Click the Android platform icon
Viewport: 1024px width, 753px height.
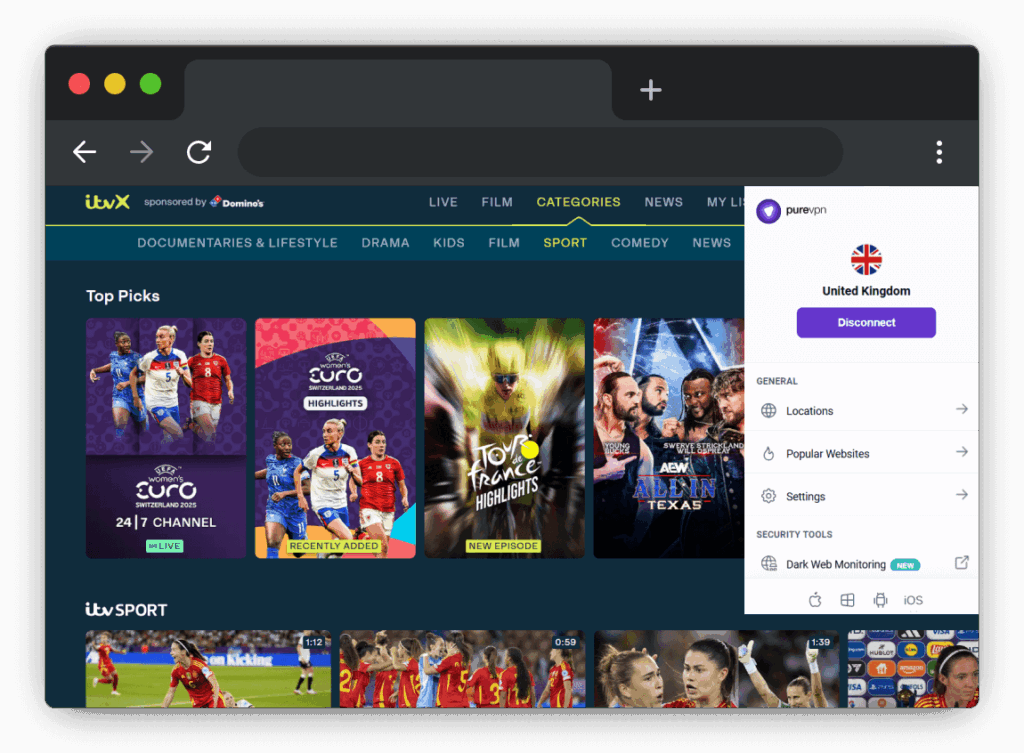pos(880,600)
